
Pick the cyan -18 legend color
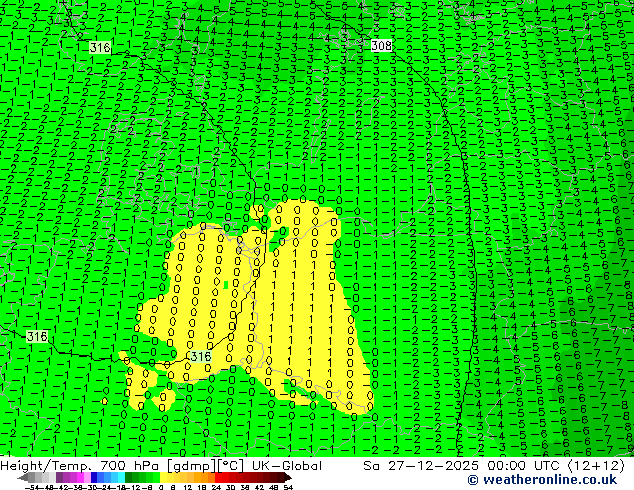tap(122, 478)
